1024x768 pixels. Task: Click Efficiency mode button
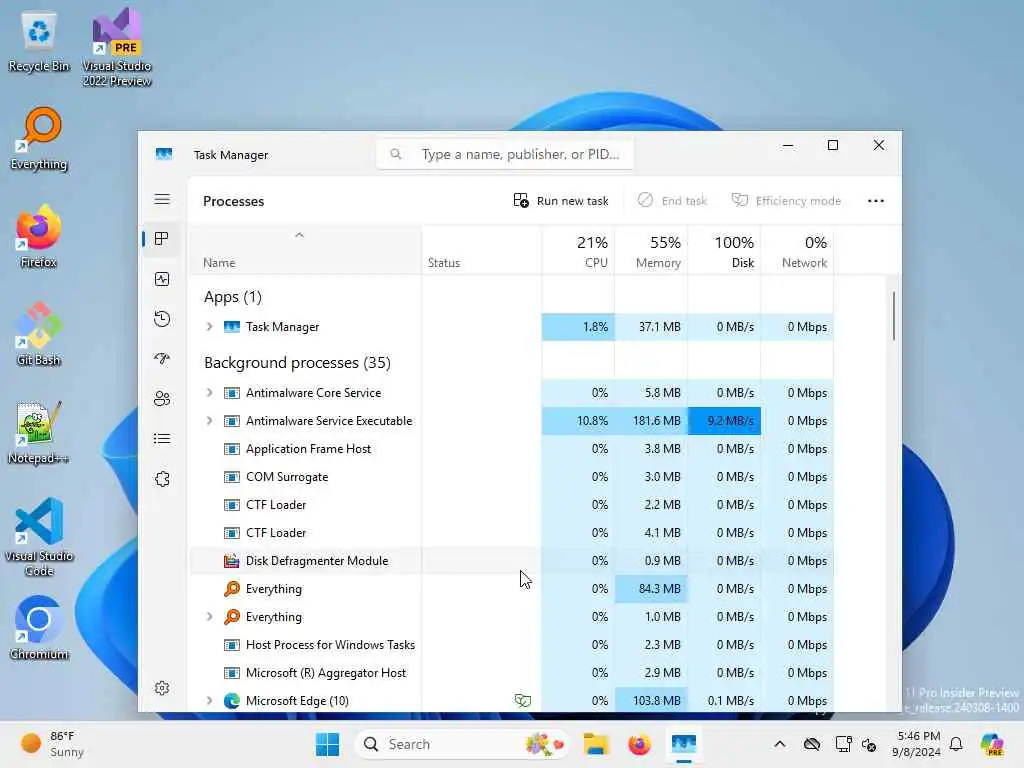[x=786, y=200]
